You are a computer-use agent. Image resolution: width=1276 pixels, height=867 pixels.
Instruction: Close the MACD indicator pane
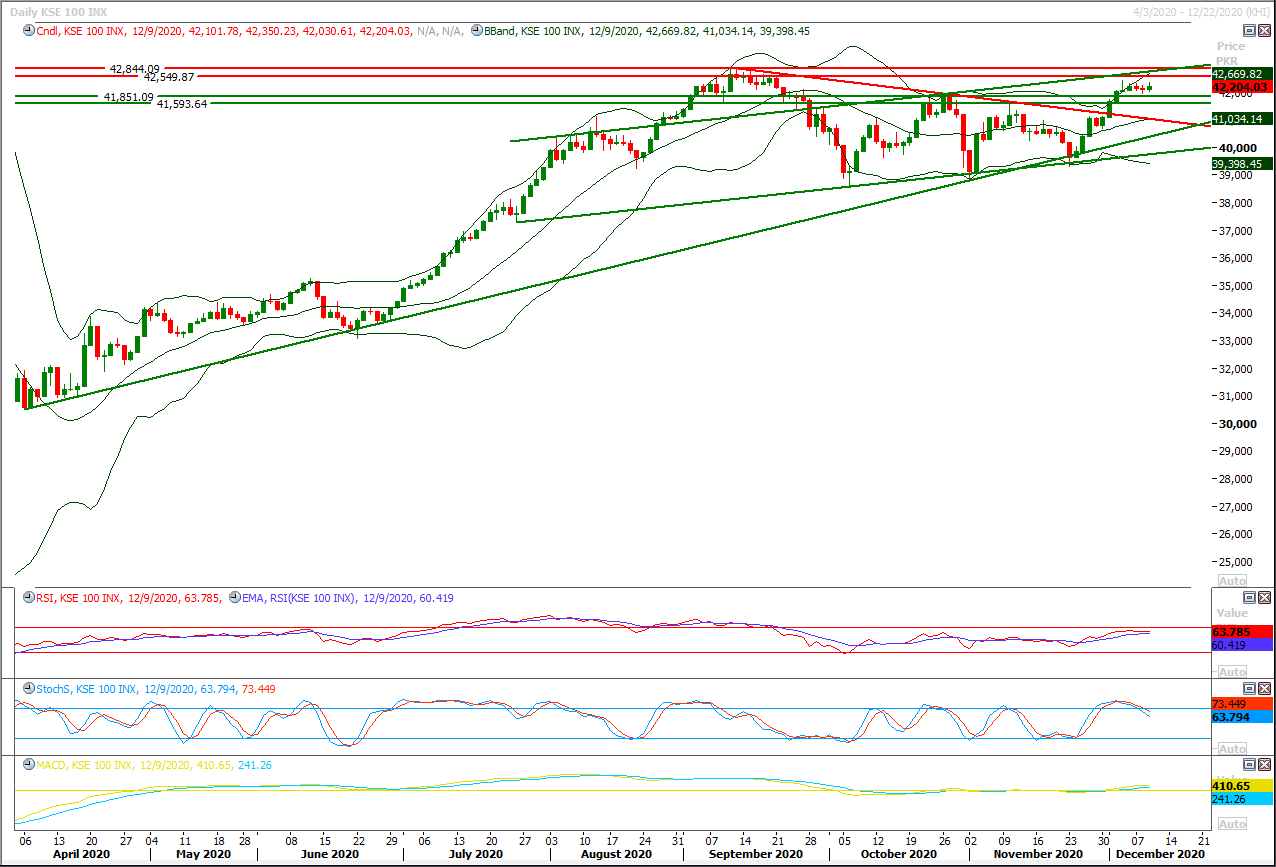1264,765
